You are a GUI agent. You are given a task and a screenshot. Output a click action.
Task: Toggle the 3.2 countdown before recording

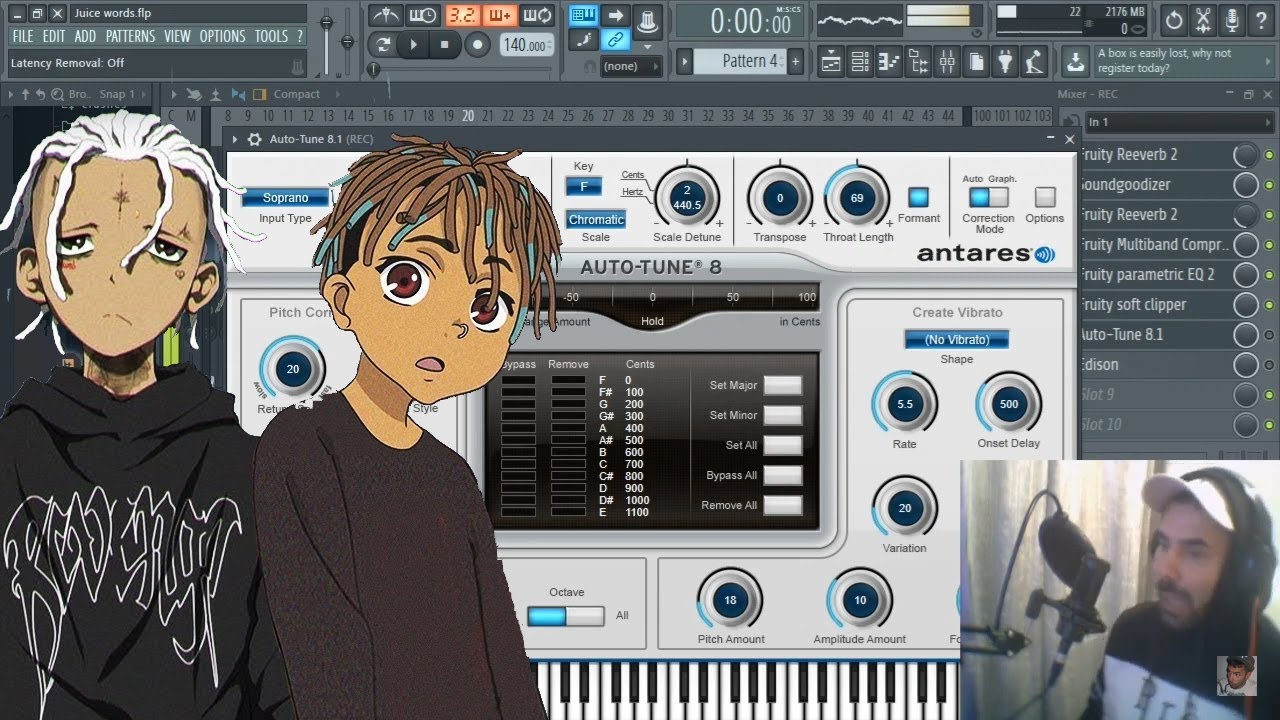tap(462, 15)
